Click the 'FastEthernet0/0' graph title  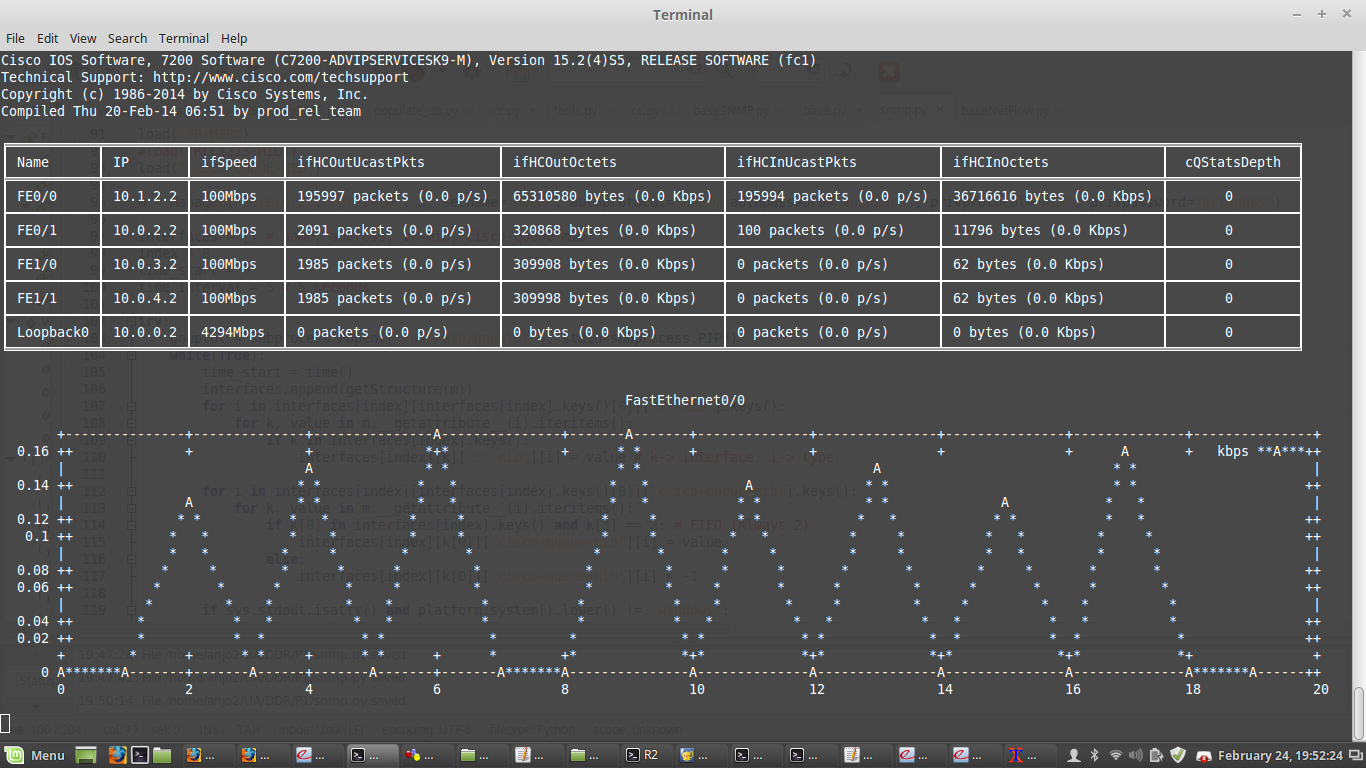pos(685,400)
